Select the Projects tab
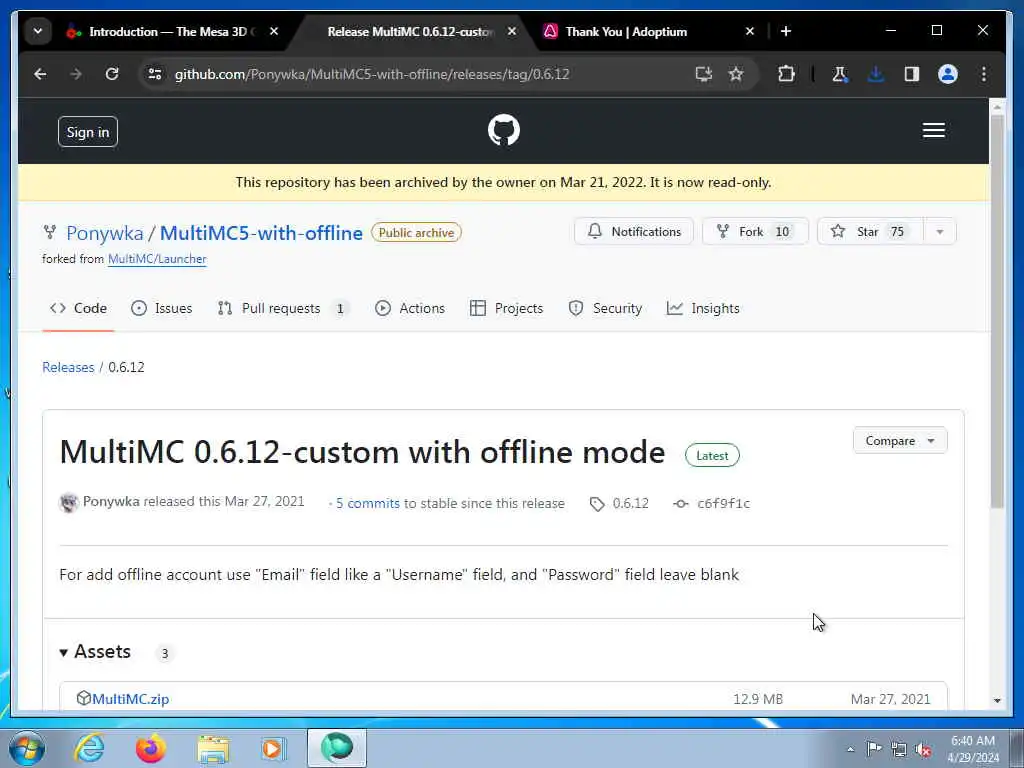 click(x=506, y=308)
